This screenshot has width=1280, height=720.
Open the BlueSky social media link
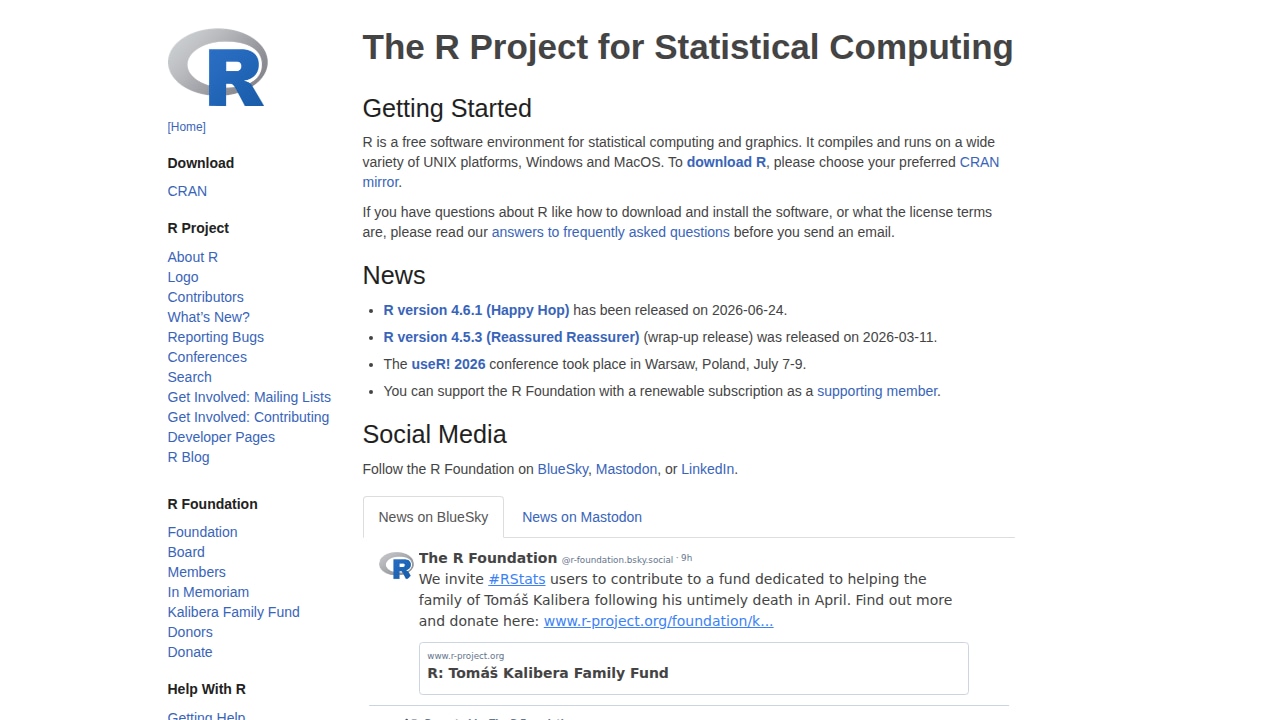click(x=563, y=469)
